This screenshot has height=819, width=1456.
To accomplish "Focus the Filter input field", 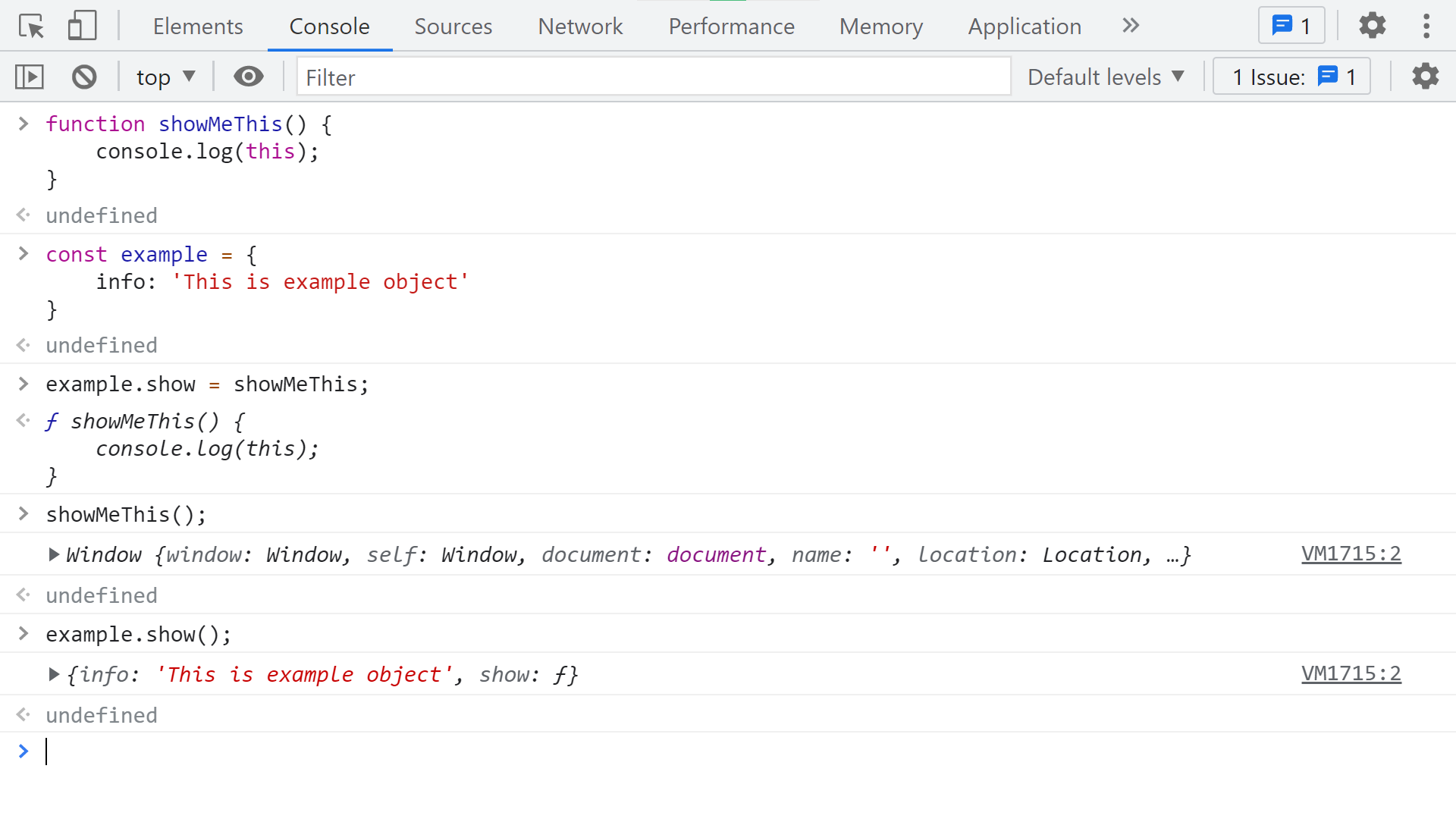I will click(x=653, y=77).
